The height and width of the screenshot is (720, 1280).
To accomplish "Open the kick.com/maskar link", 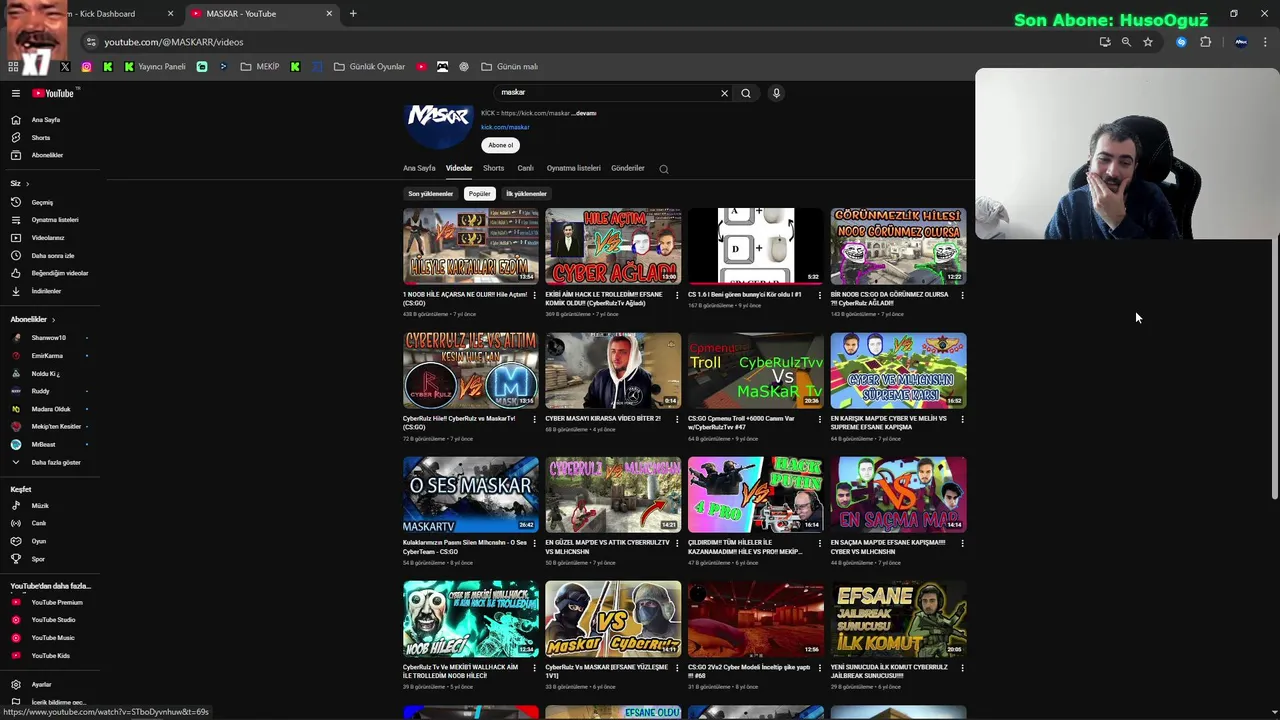I will tap(505, 128).
